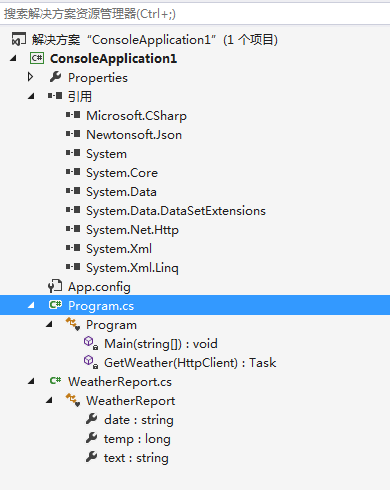Go to GetWeather(HttpClient) : Task method
Image resolution: width=390 pixels, height=490 pixels.
[190, 363]
